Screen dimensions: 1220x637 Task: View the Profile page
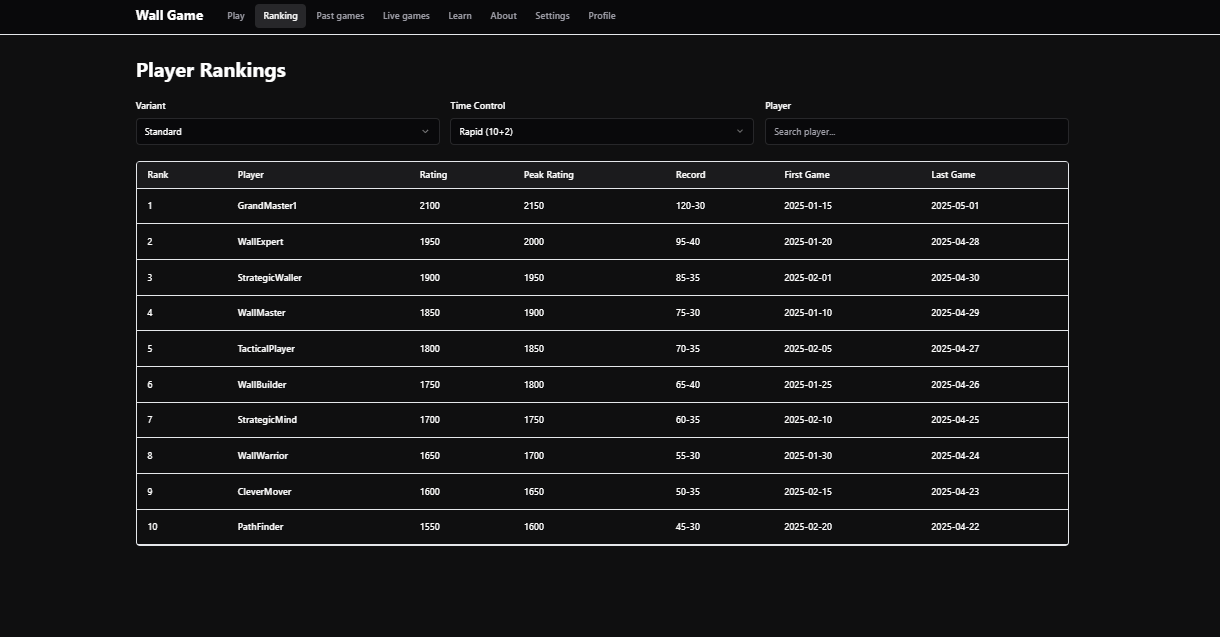[602, 16]
